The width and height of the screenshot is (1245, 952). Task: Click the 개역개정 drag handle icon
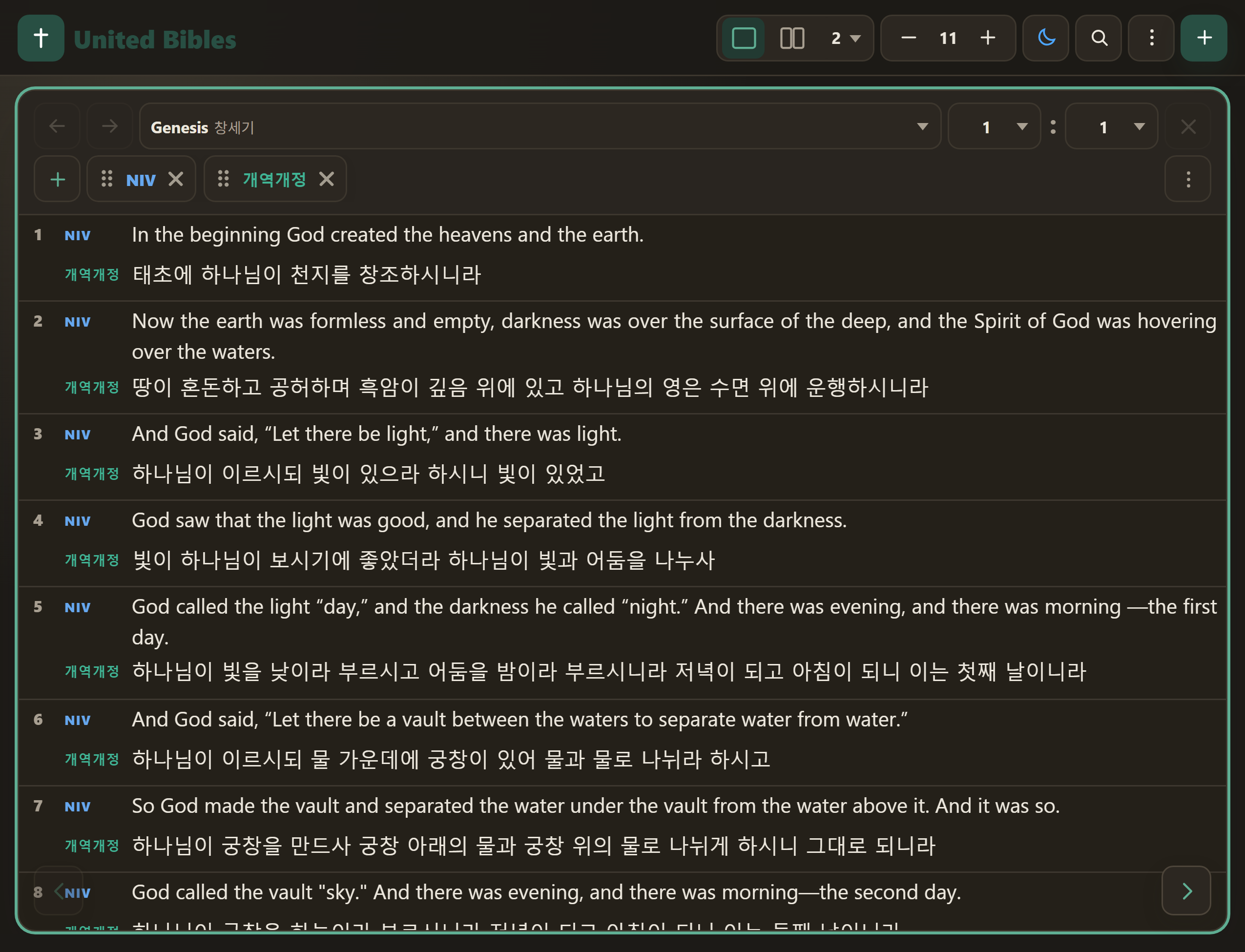223,179
